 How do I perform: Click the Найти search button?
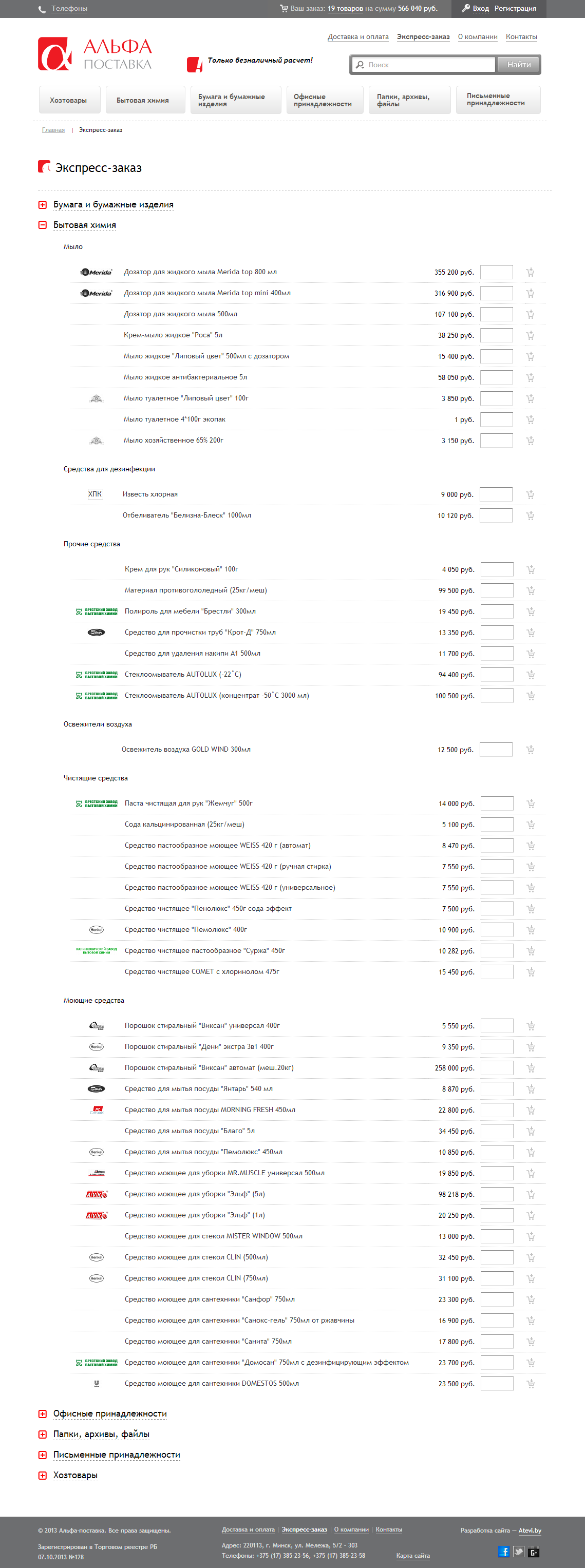click(x=519, y=65)
